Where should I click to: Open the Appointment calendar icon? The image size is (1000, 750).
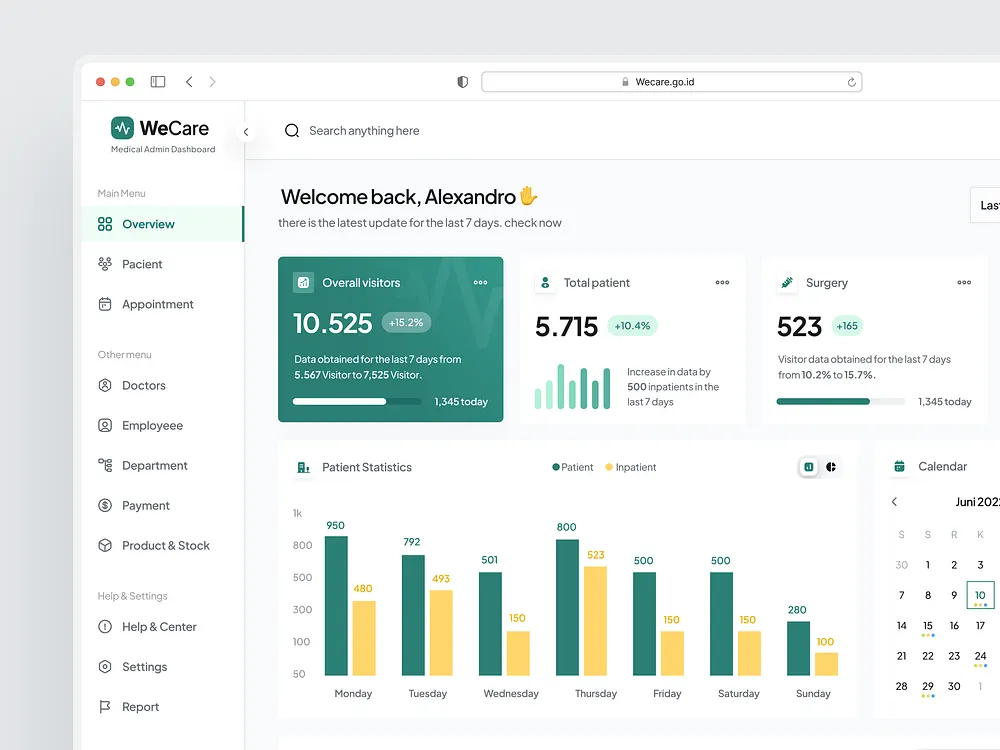pos(105,304)
